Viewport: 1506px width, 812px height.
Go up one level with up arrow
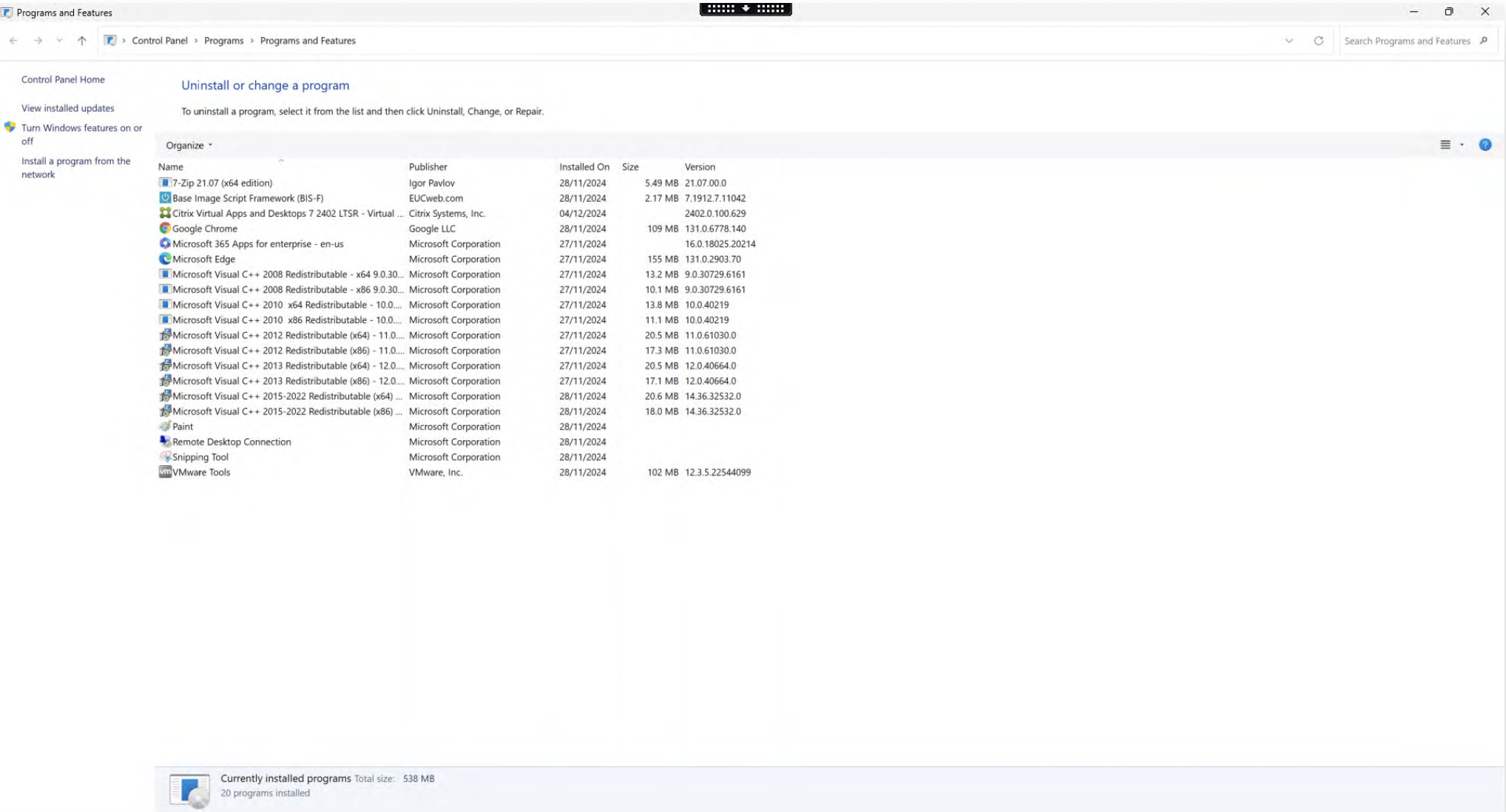tap(82, 41)
